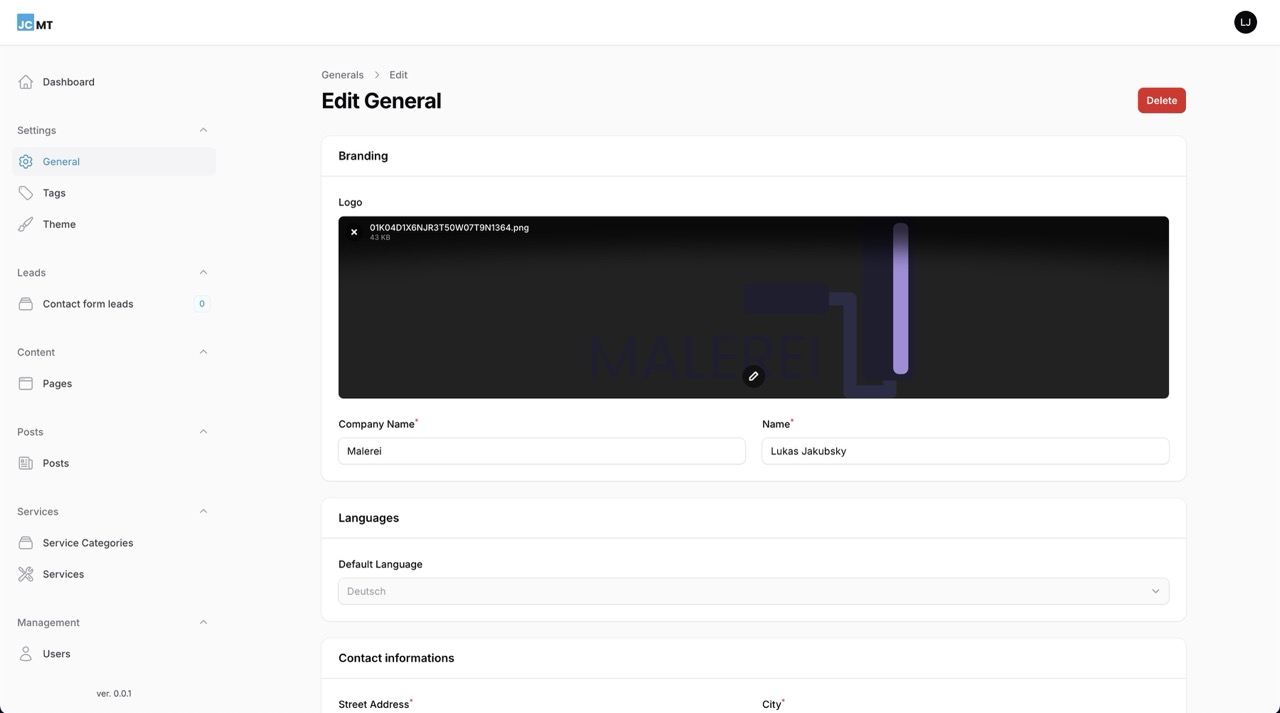
Task: Collapse the Leads section chevron
Action: click(203, 271)
